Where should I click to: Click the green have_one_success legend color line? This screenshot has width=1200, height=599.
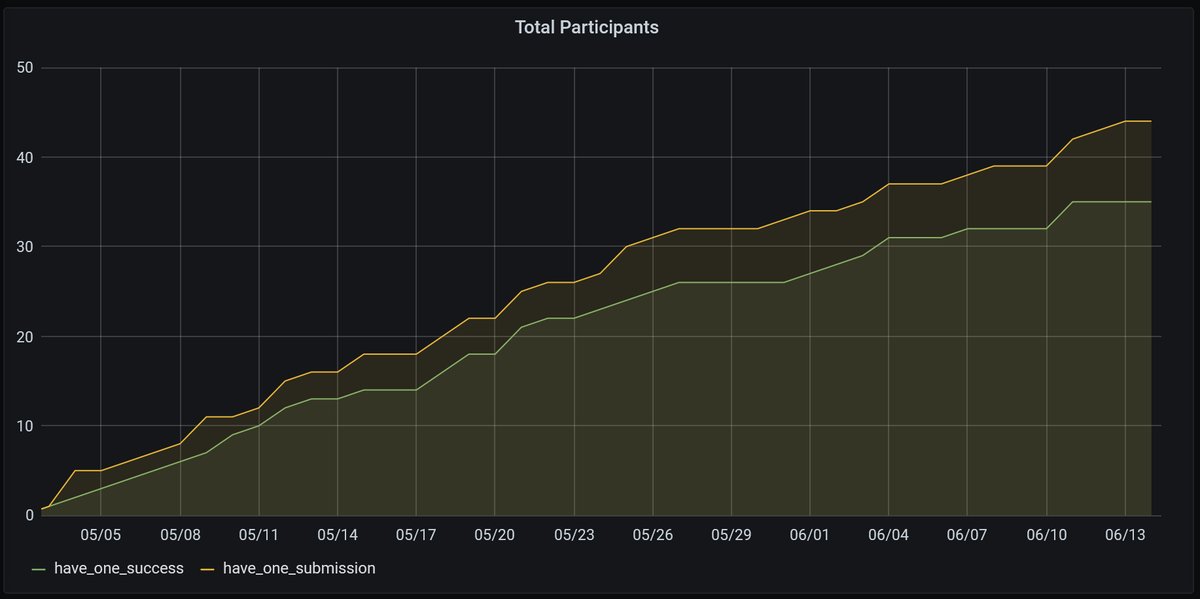coord(39,569)
